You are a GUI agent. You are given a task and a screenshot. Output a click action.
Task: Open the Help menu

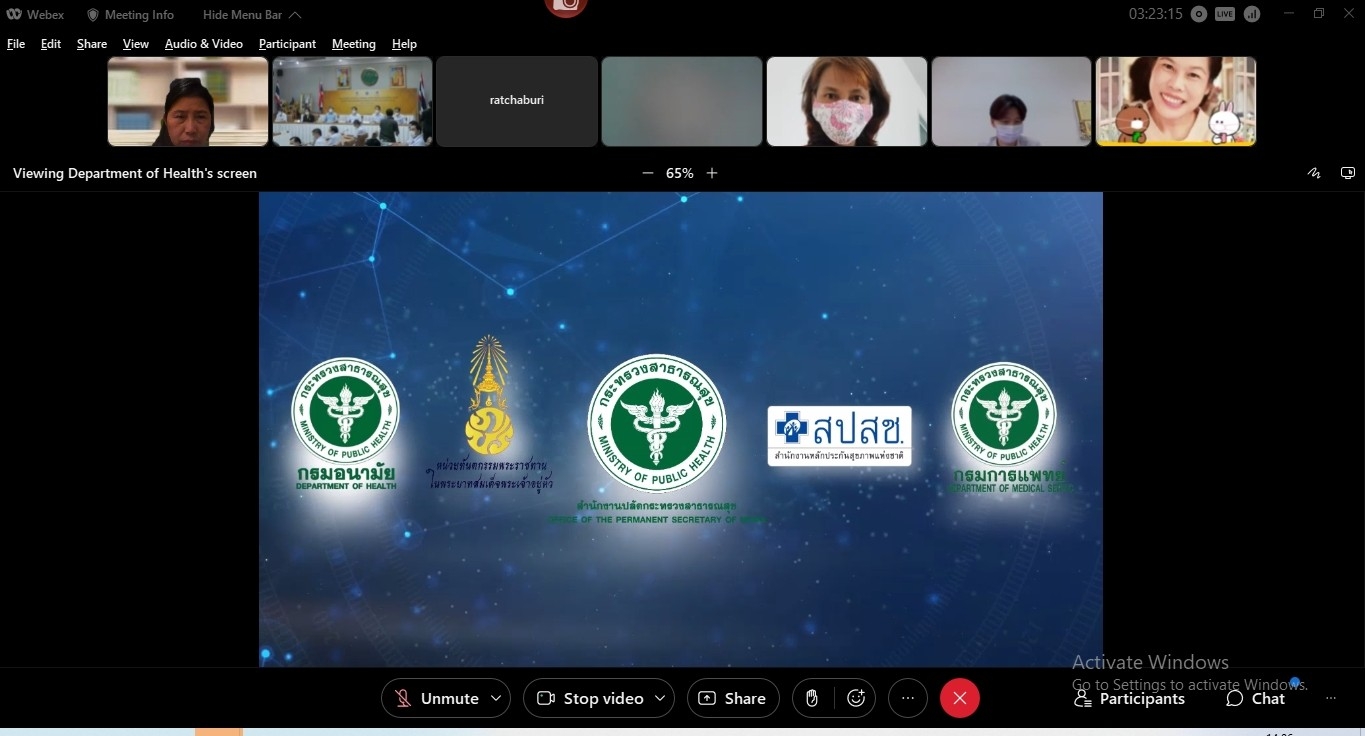404,44
